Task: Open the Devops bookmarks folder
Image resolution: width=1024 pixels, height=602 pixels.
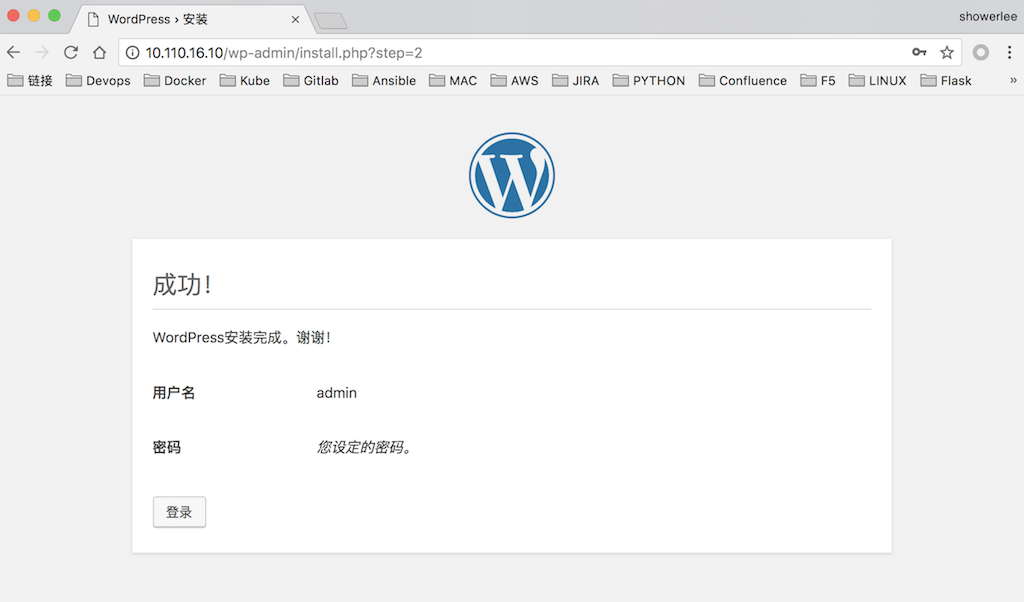Action: (98, 80)
